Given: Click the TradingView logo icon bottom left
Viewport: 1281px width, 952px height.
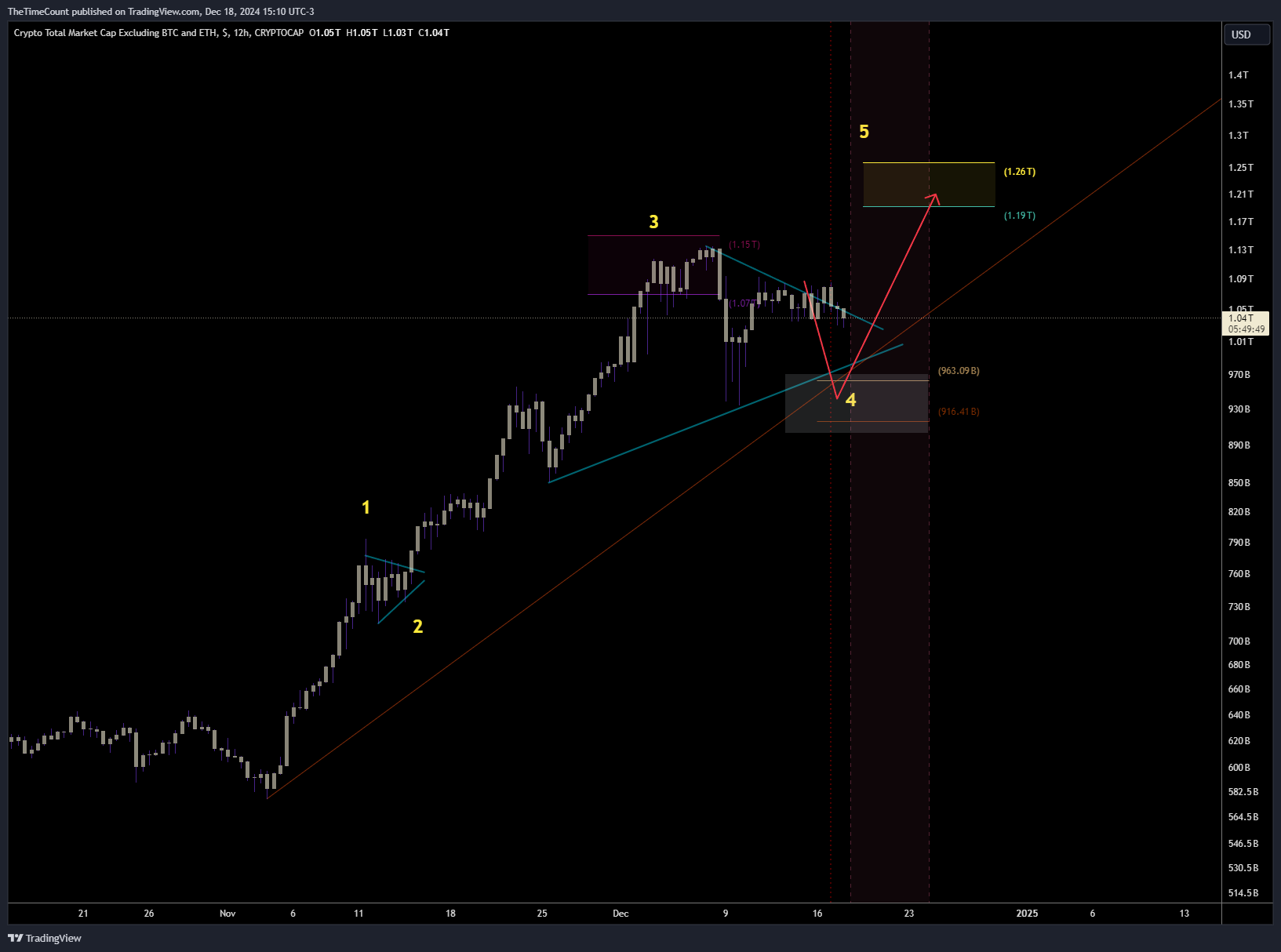Looking at the screenshot, I should point(15,938).
